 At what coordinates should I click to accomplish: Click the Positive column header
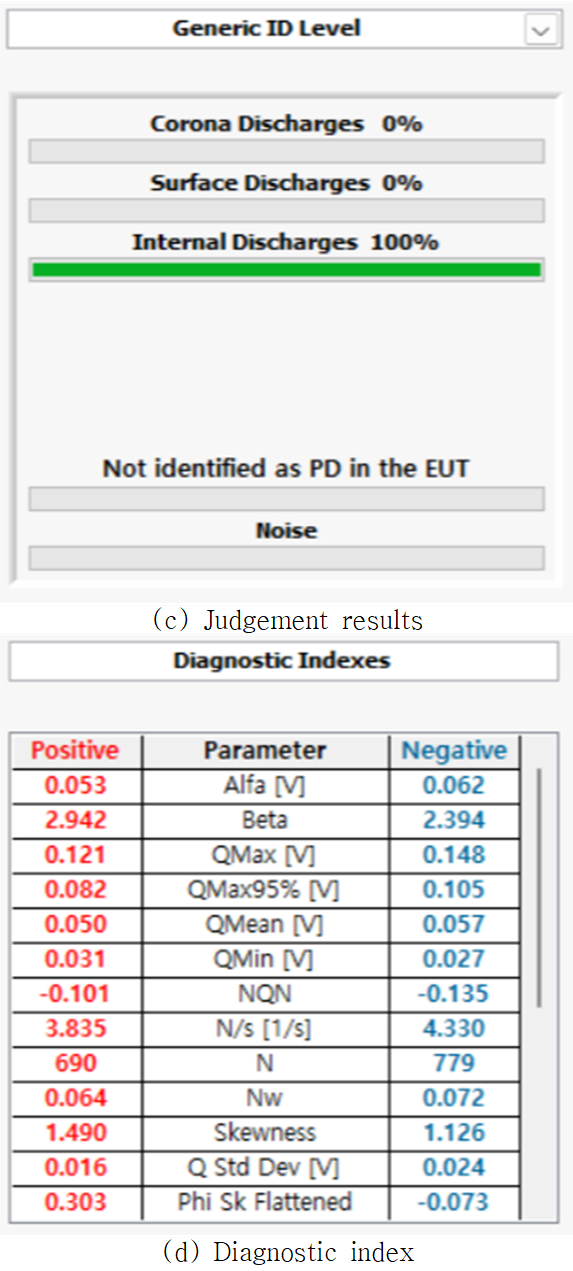coord(75,751)
